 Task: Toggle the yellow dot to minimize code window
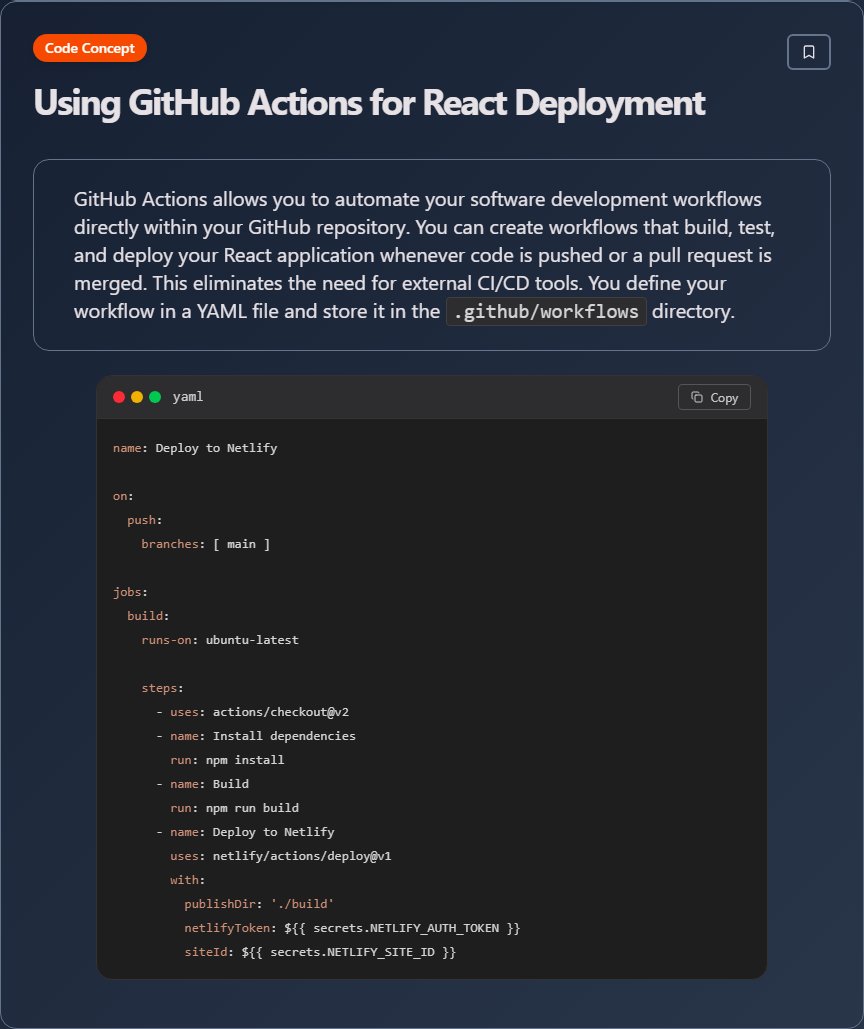(x=137, y=396)
